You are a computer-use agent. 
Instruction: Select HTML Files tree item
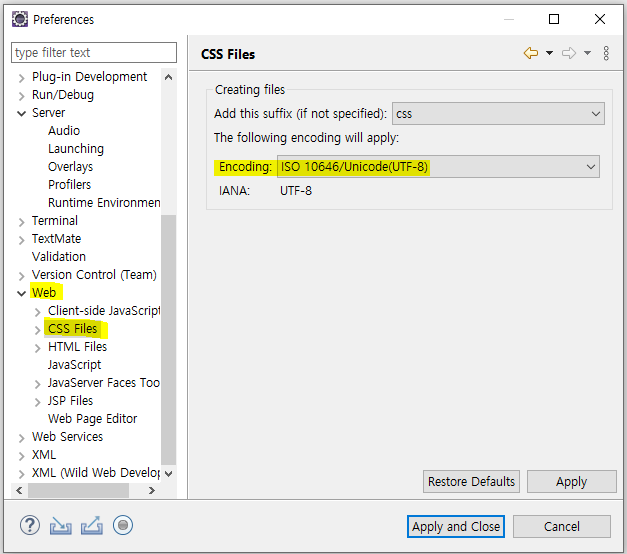(x=78, y=347)
